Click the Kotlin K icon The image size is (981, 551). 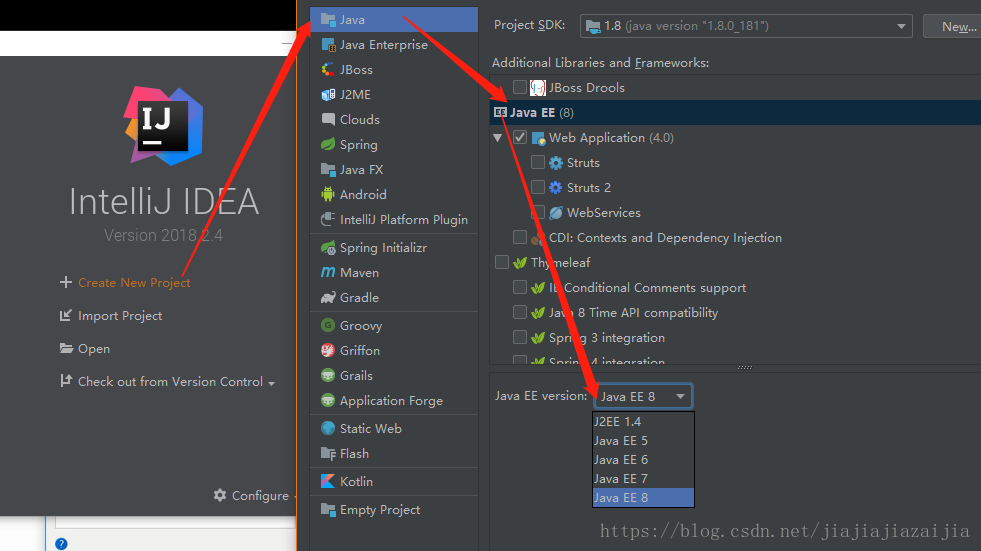[328, 481]
